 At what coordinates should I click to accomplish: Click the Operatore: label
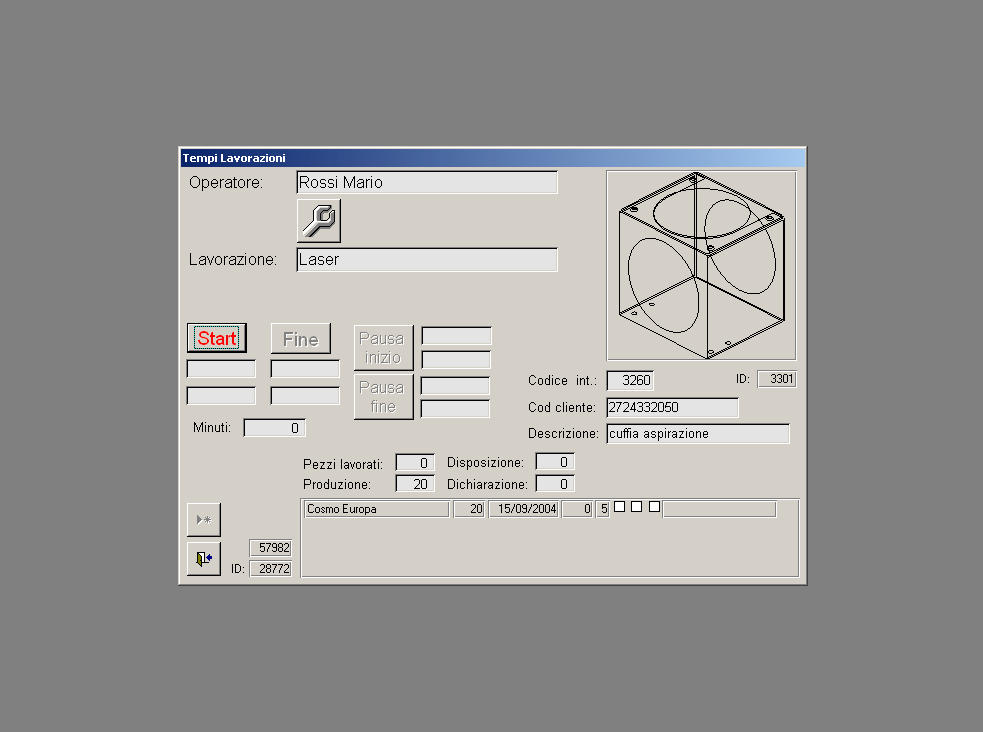click(x=226, y=182)
